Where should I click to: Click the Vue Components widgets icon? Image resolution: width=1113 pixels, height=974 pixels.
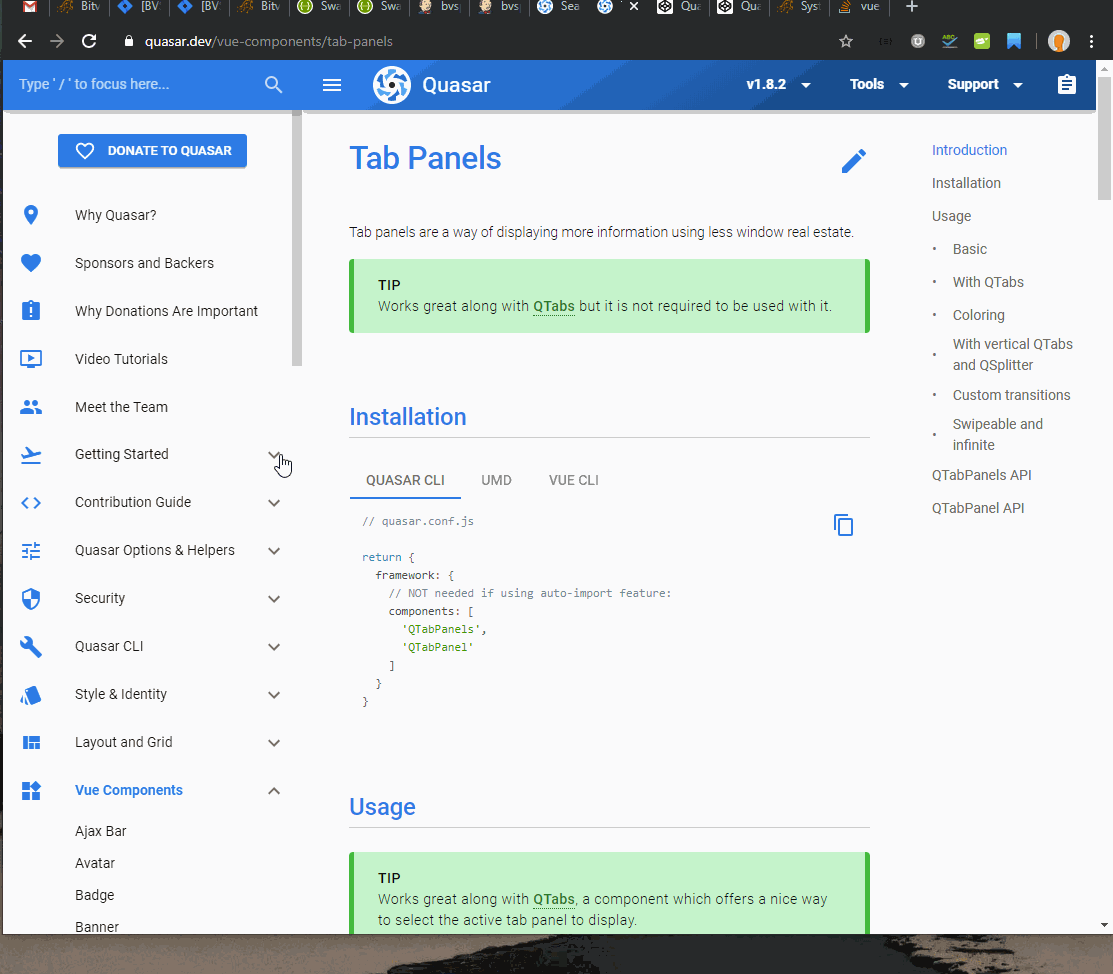click(31, 790)
